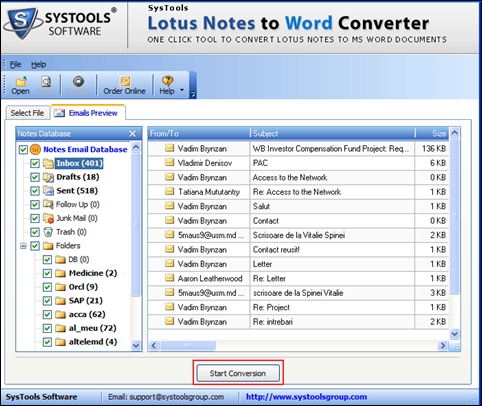482x406 pixels.
Task: Toggle the DB (0) checkbox
Action: (47, 259)
